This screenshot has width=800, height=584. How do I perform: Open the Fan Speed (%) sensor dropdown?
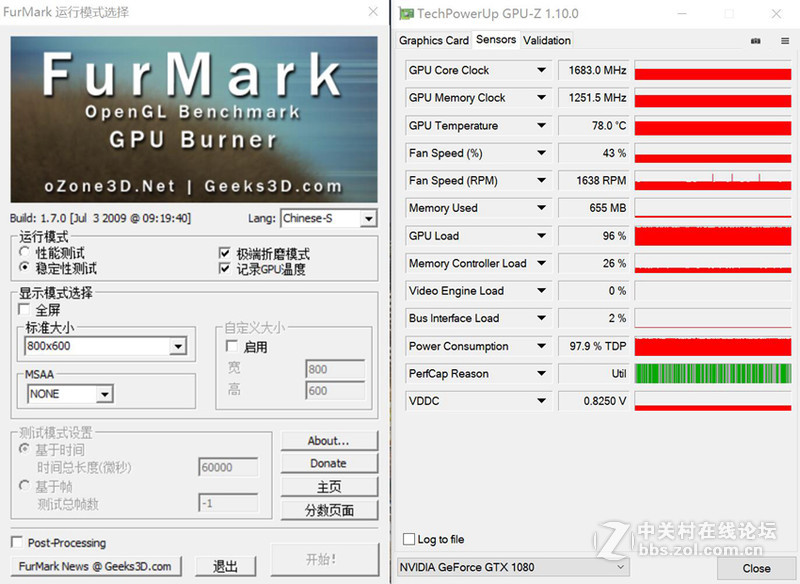coord(541,153)
